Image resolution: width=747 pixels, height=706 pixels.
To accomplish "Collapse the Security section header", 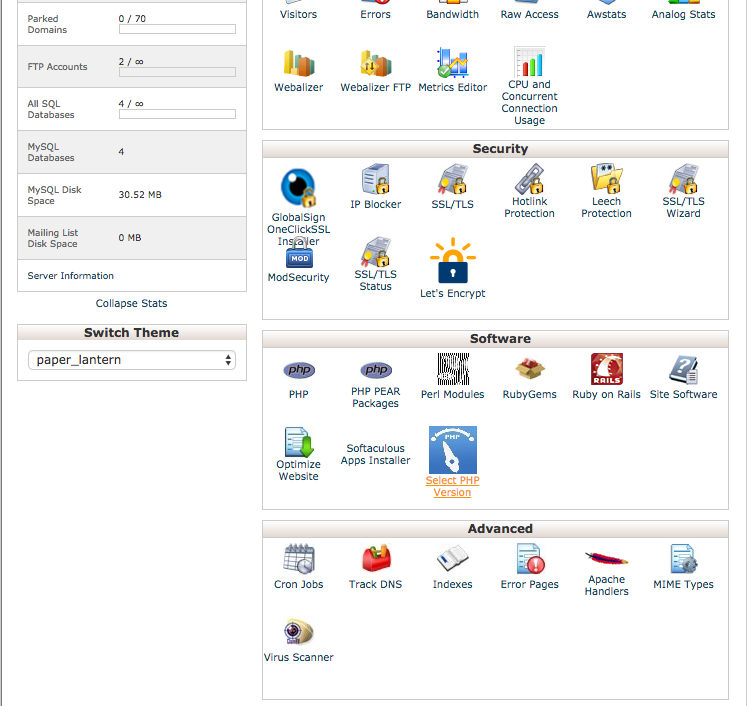I will (495, 149).
